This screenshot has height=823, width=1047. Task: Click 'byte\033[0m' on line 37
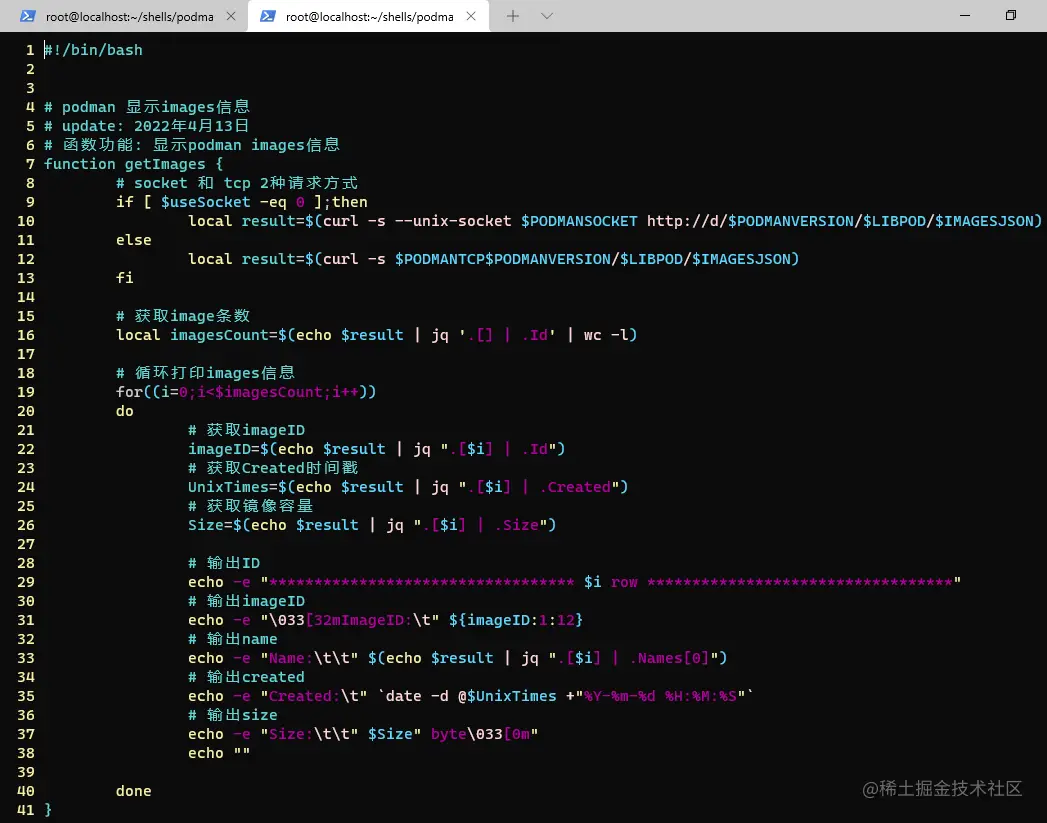[480, 734]
